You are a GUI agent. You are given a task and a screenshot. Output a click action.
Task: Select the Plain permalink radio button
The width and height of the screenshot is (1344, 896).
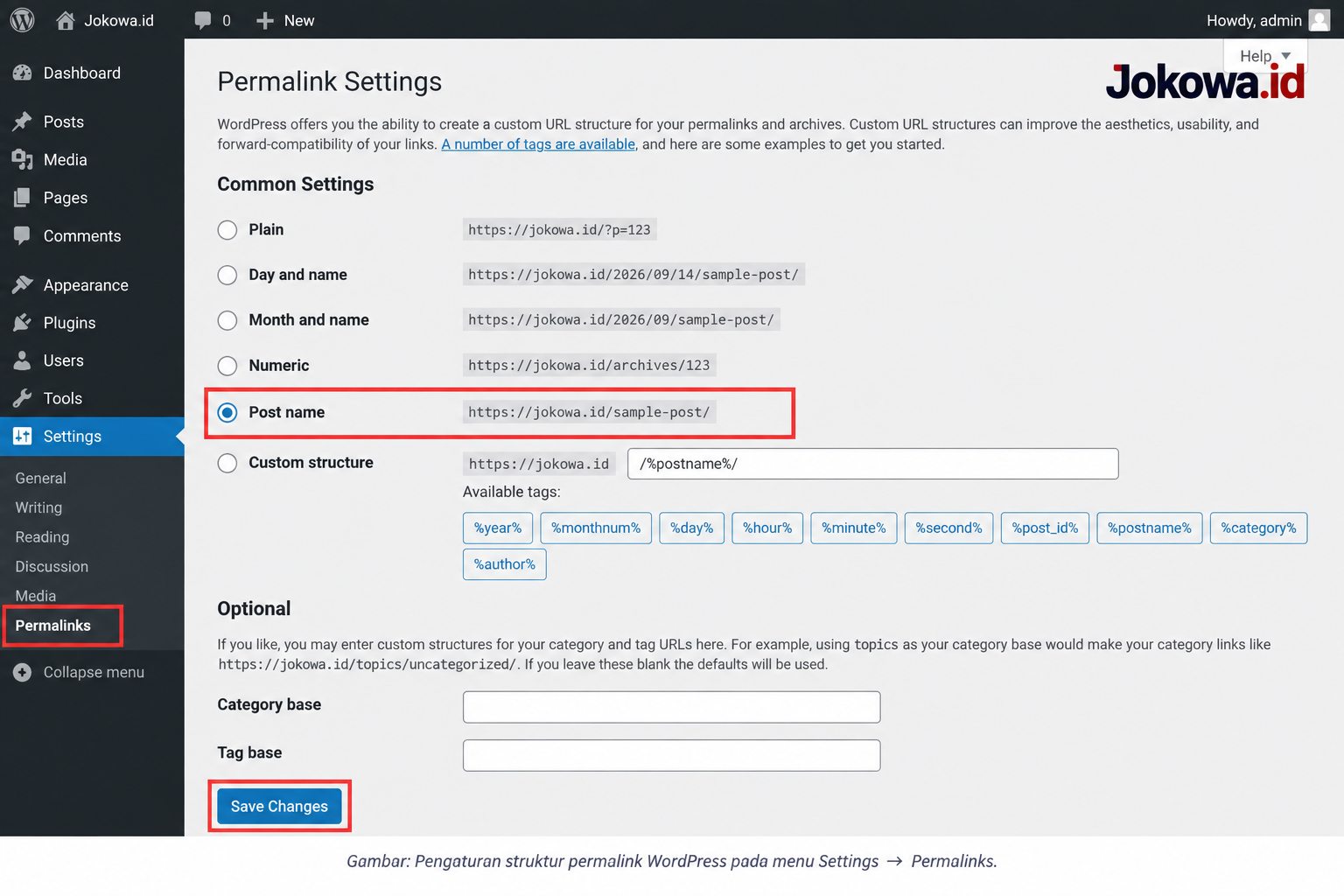(227, 230)
